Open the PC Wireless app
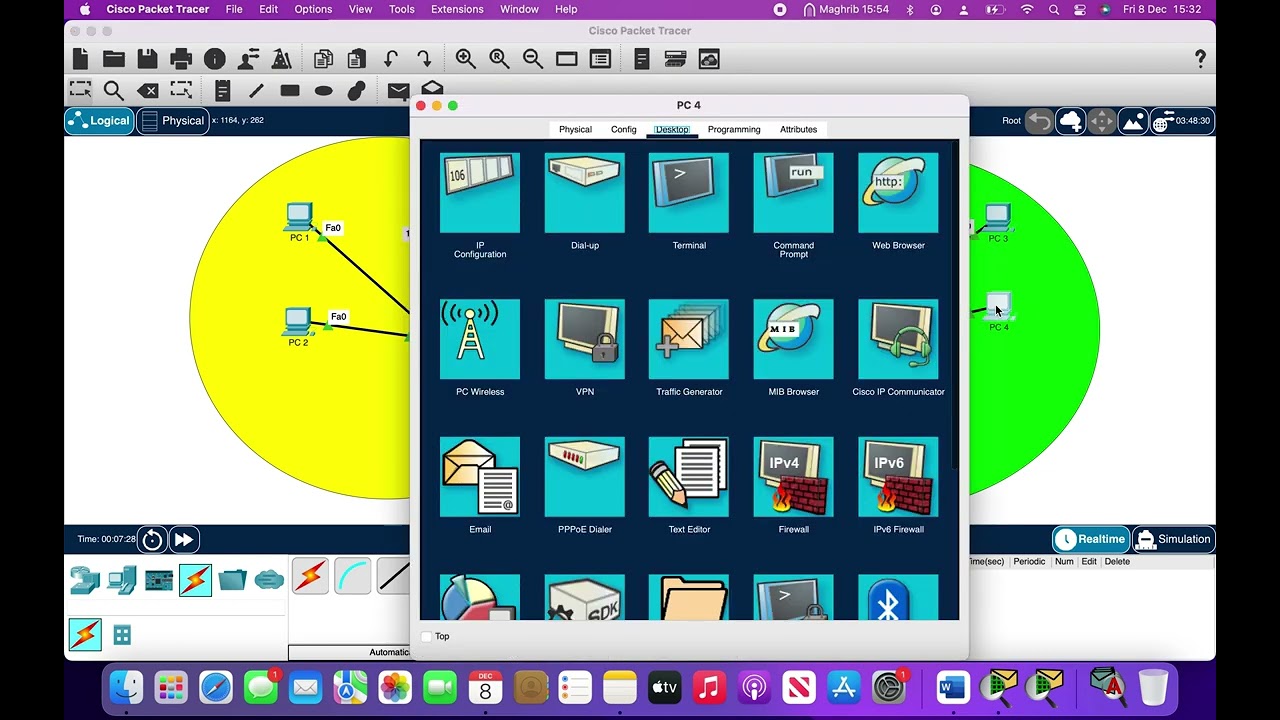Viewport: 1280px width, 720px height. (x=480, y=340)
